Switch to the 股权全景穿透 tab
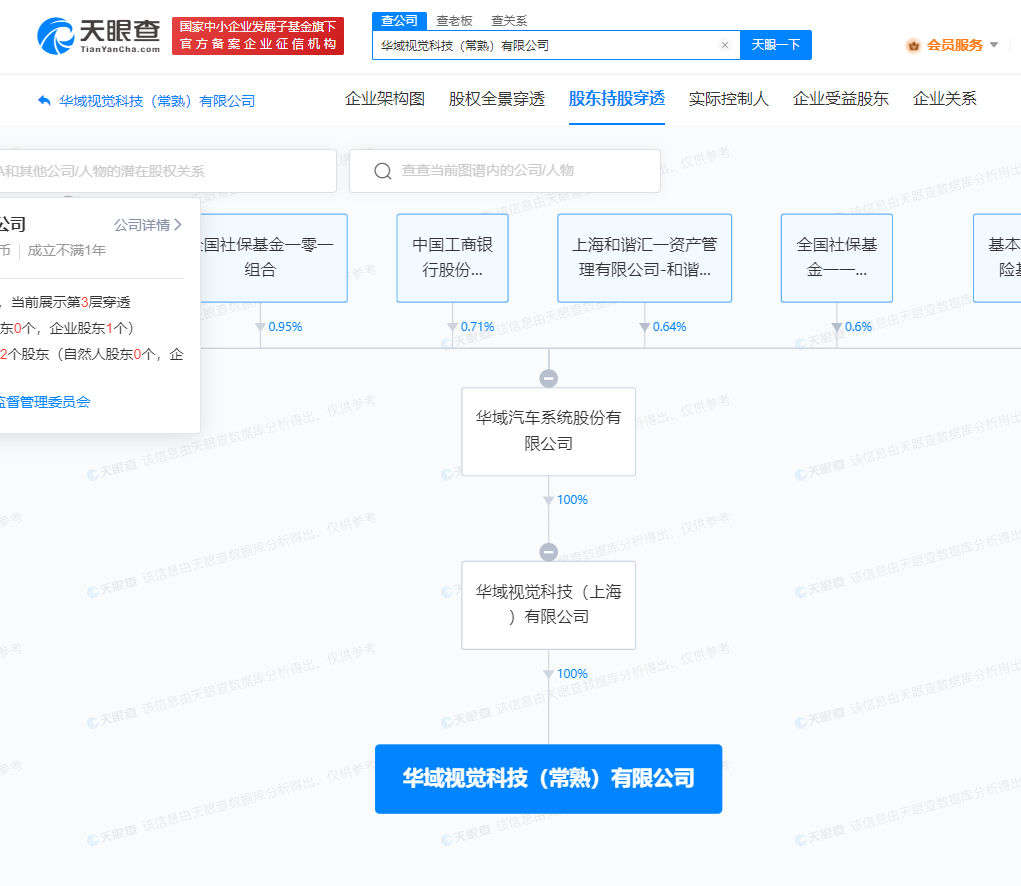The image size is (1021, 886). pyautogui.click(x=497, y=99)
